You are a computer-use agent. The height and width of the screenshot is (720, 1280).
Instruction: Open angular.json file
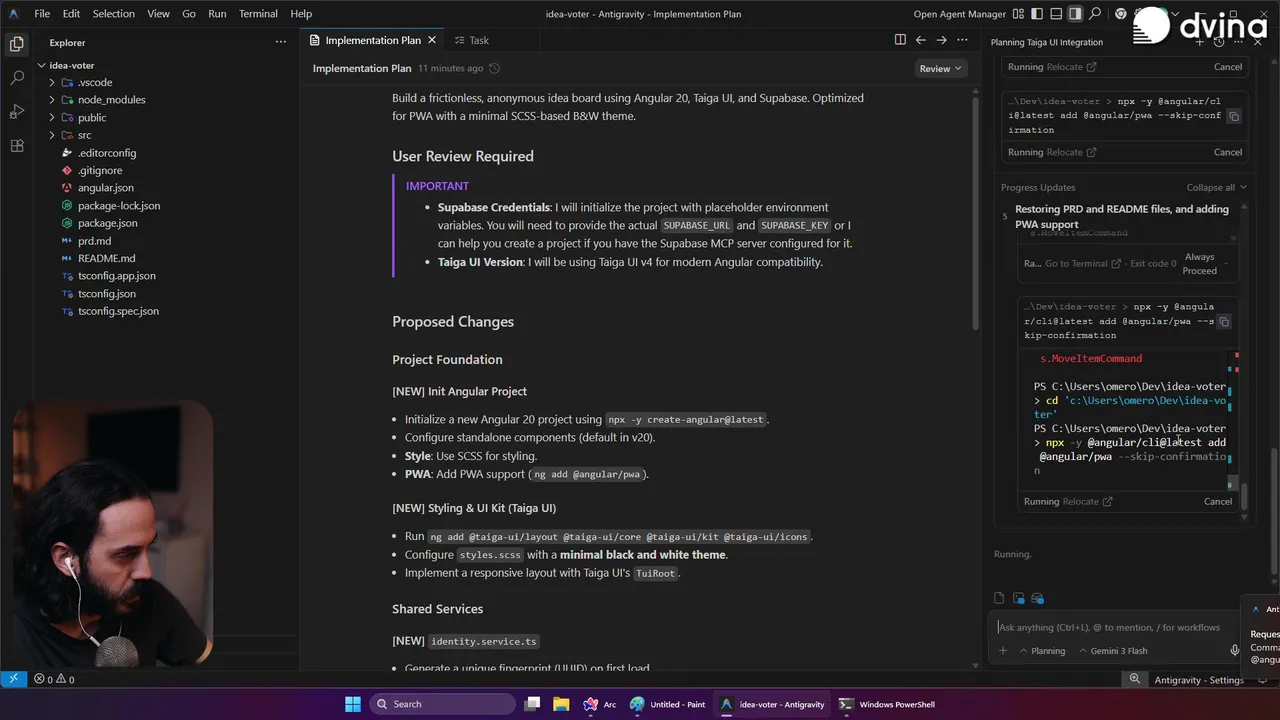pyautogui.click(x=105, y=188)
